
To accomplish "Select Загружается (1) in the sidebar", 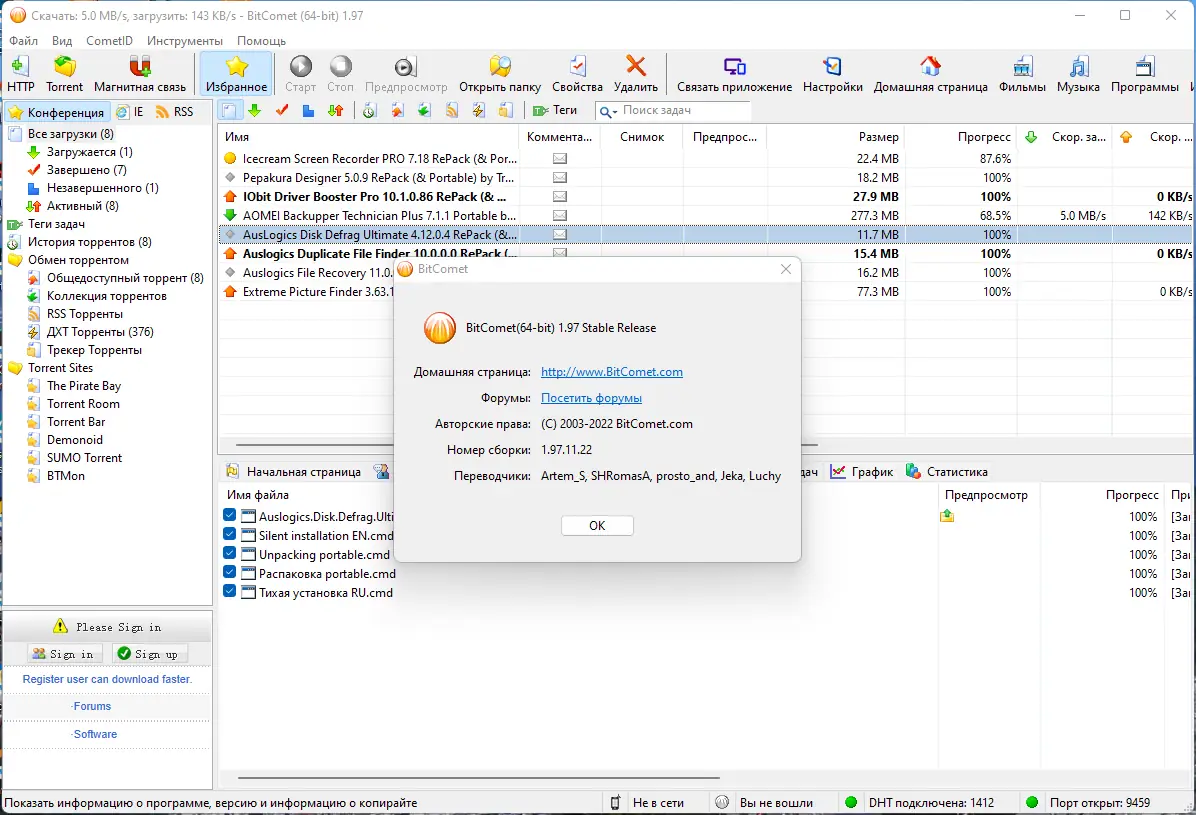I will click(89, 152).
